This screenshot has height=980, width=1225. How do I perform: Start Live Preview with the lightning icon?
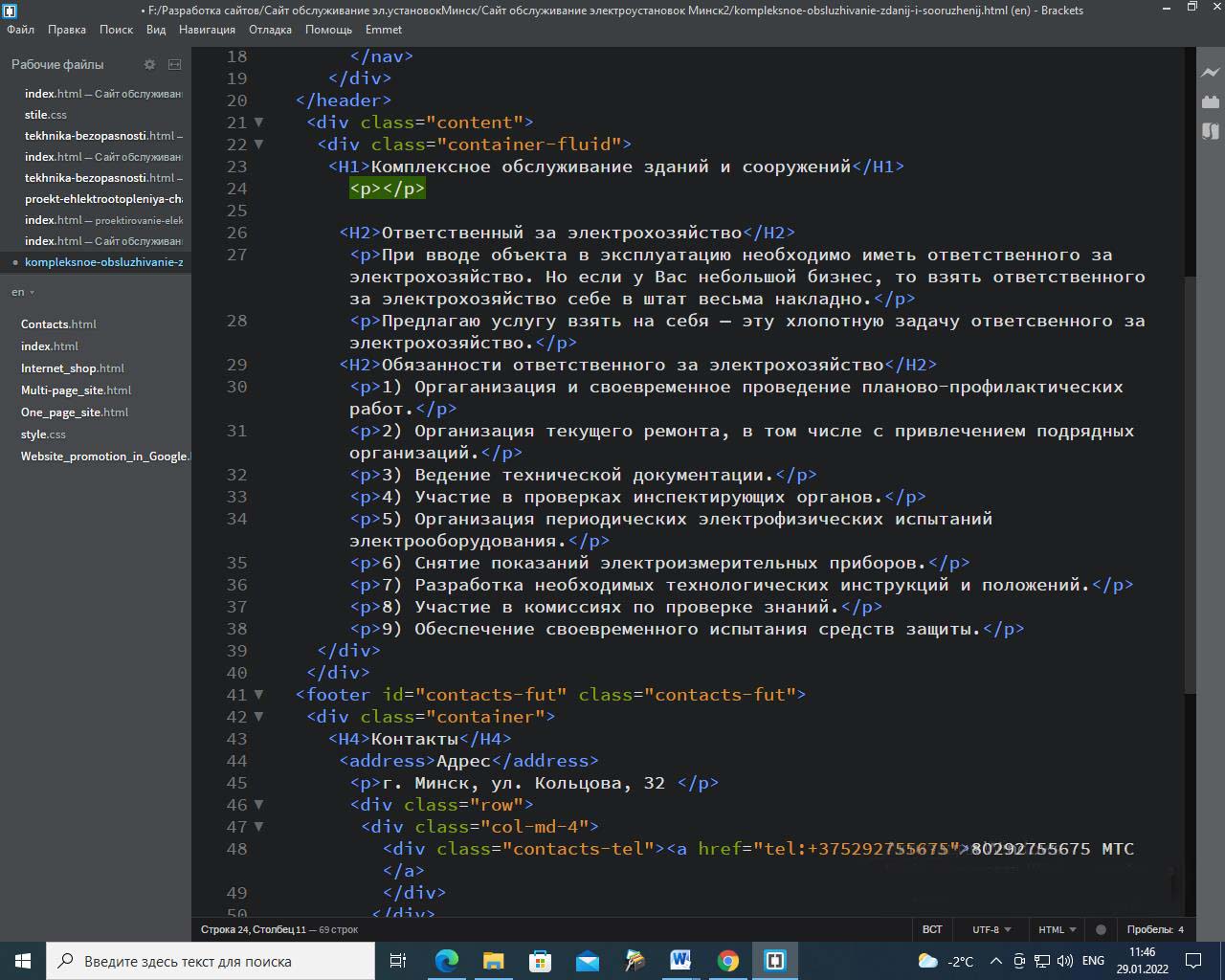coord(1211,73)
